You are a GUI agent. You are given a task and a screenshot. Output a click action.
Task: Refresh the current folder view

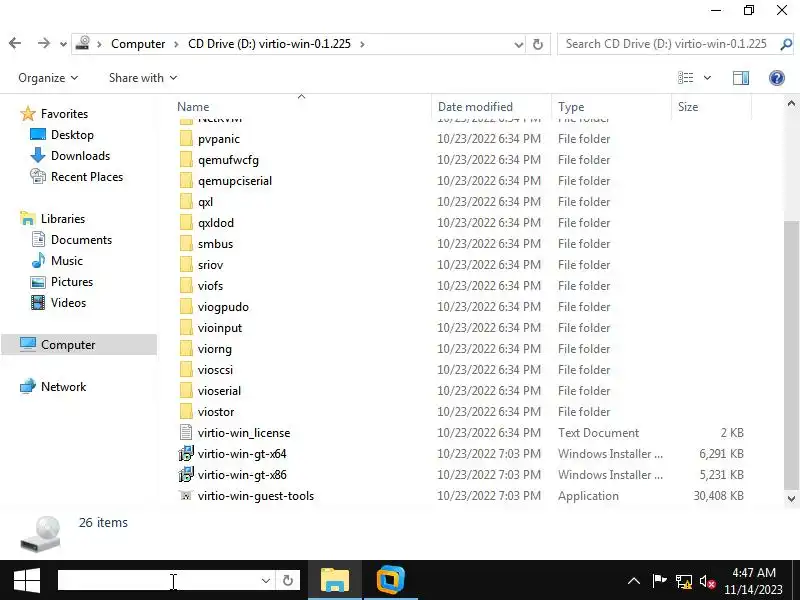tap(537, 44)
